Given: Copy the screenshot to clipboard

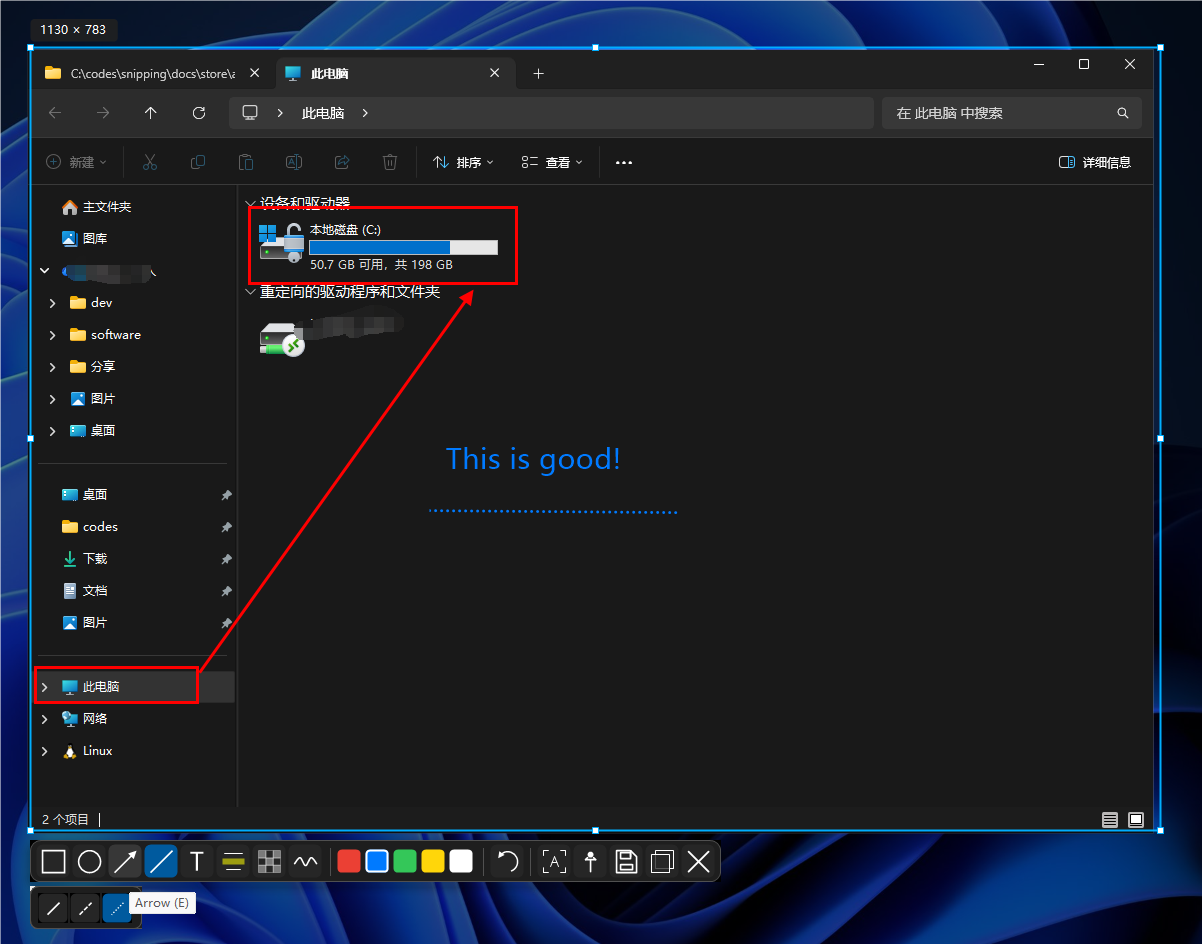Looking at the screenshot, I should pos(662,861).
